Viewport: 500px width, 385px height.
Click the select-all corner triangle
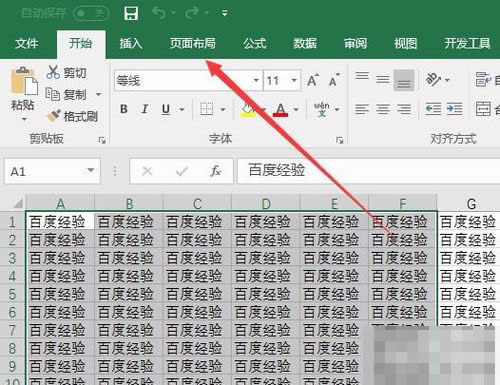click(x=17, y=203)
